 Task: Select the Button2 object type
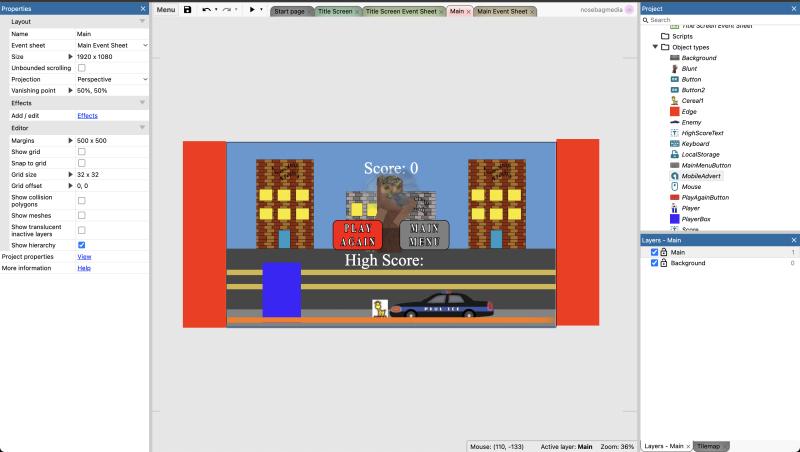pos(693,90)
